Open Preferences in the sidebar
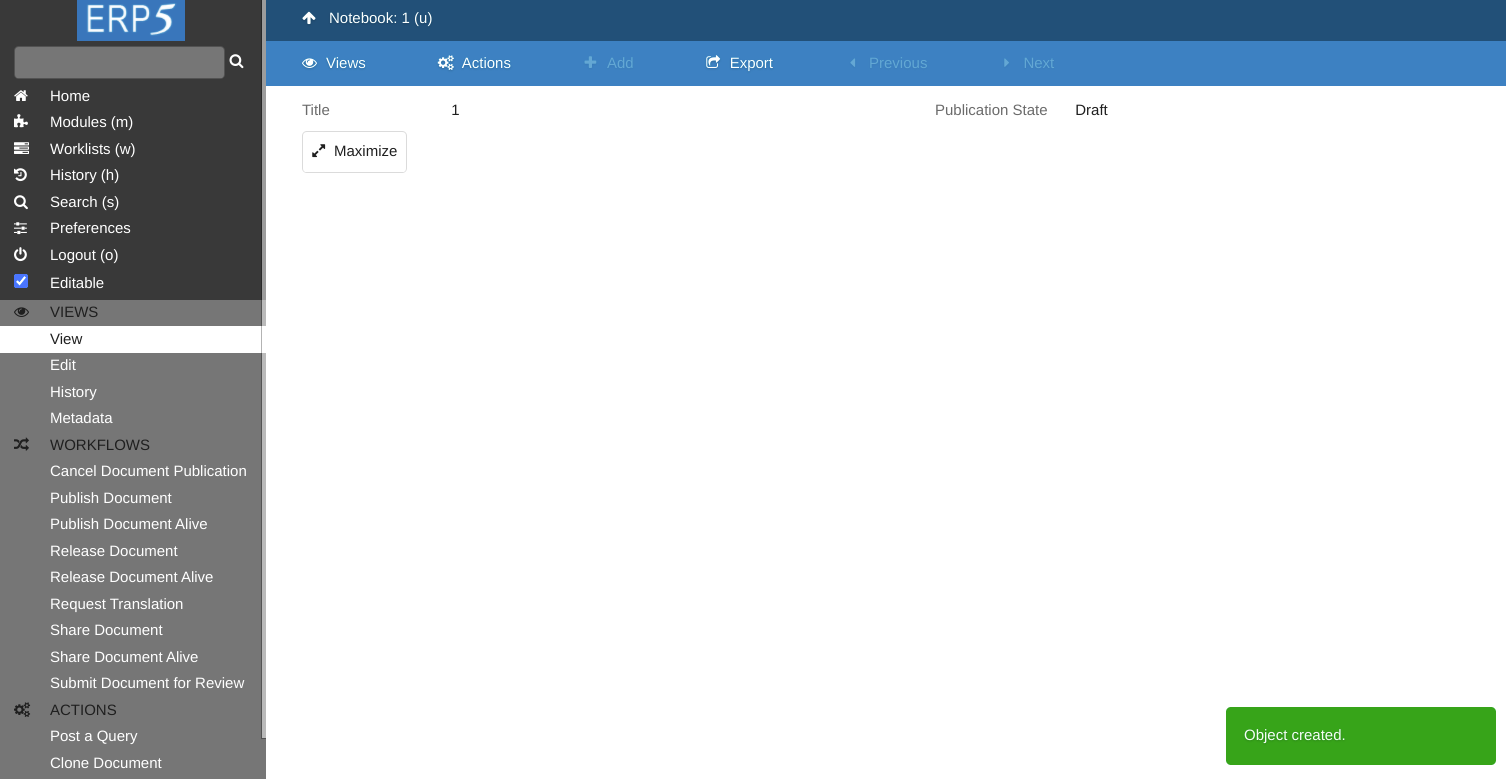This screenshot has width=1506, height=779. pyautogui.click(x=90, y=228)
